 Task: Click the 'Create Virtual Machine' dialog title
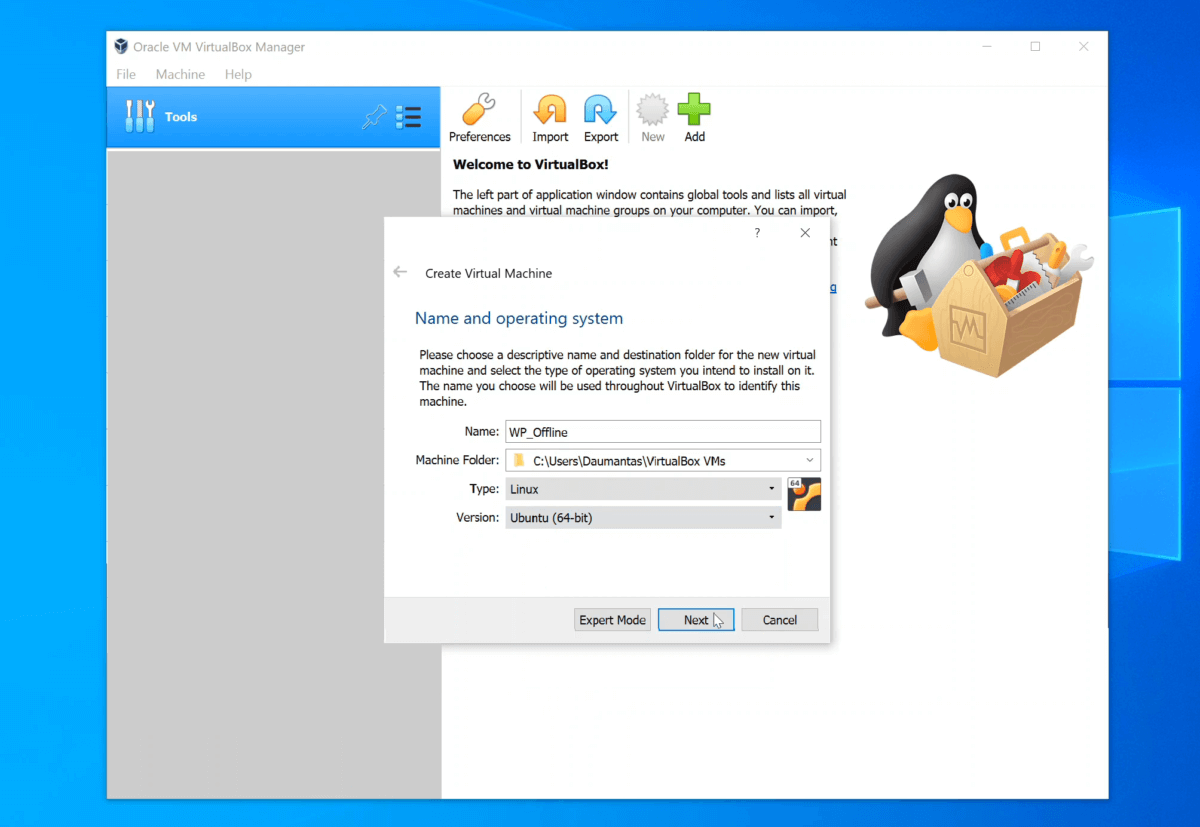pos(489,273)
